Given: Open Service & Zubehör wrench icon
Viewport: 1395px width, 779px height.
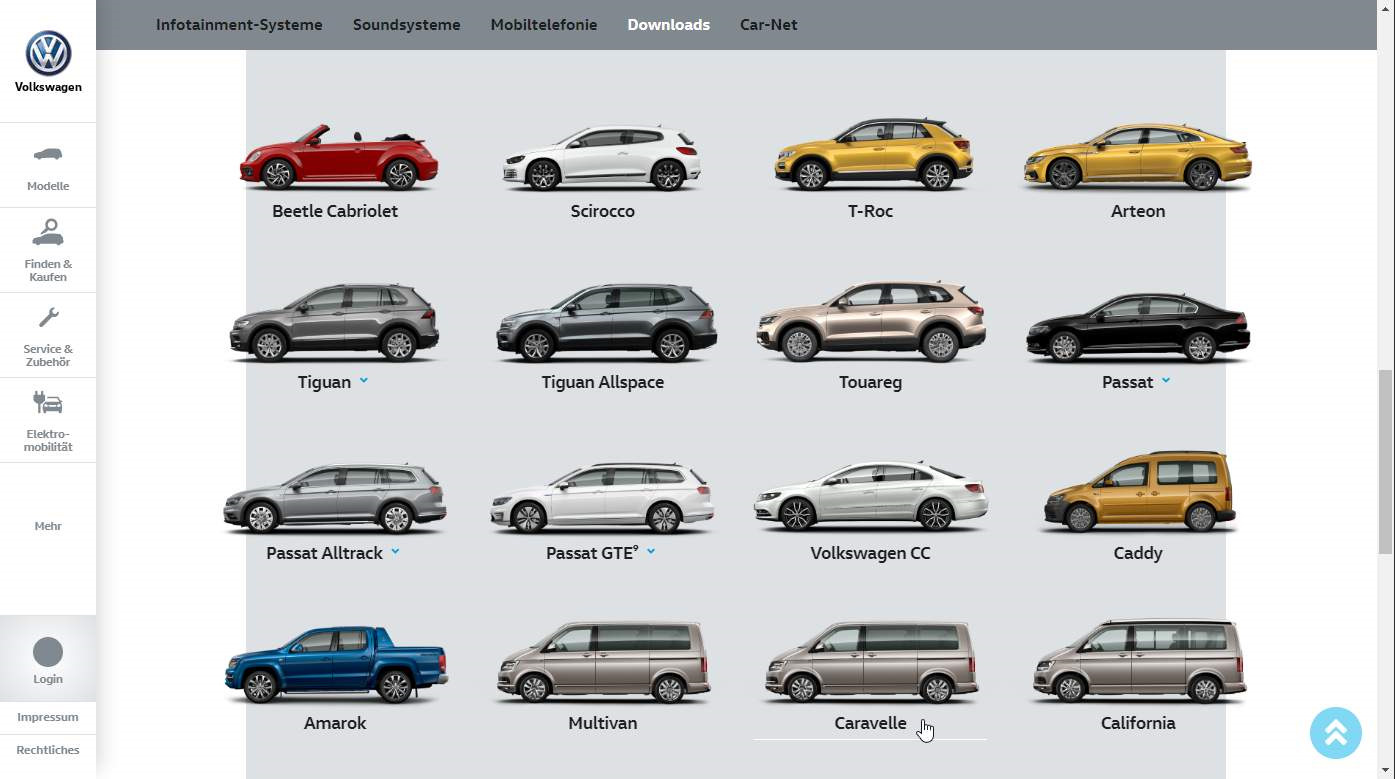Looking at the screenshot, I should point(48,318).
